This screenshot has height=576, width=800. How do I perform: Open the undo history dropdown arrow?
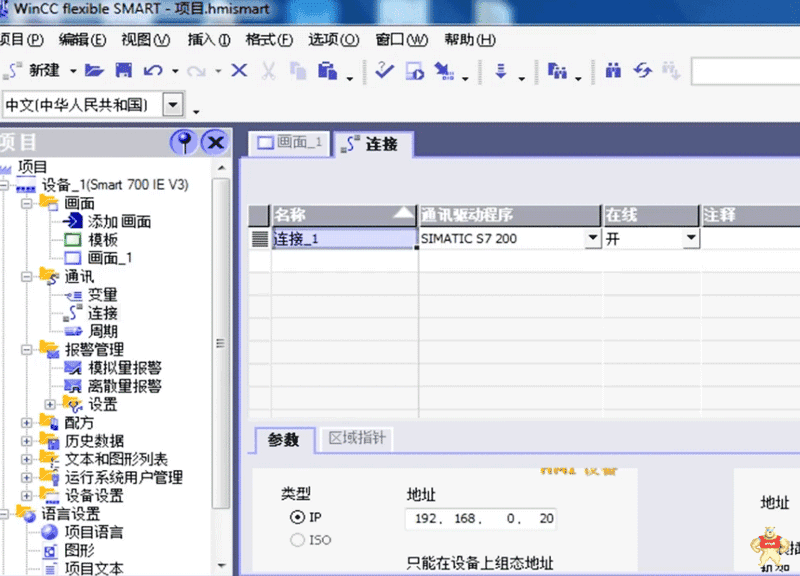coord(175,71)
